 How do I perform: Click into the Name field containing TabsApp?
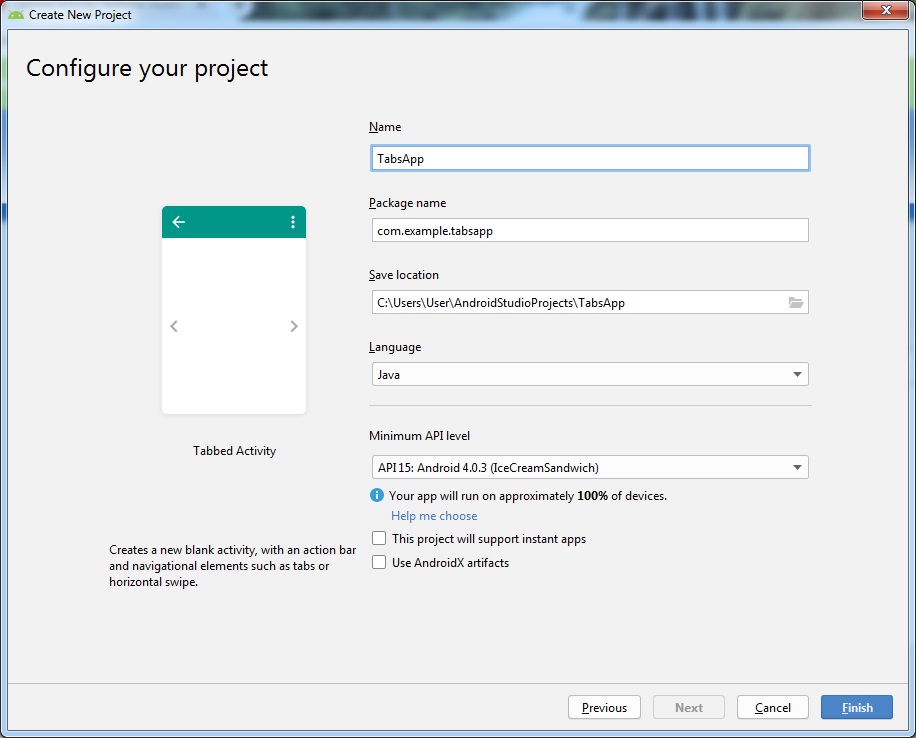588,159
